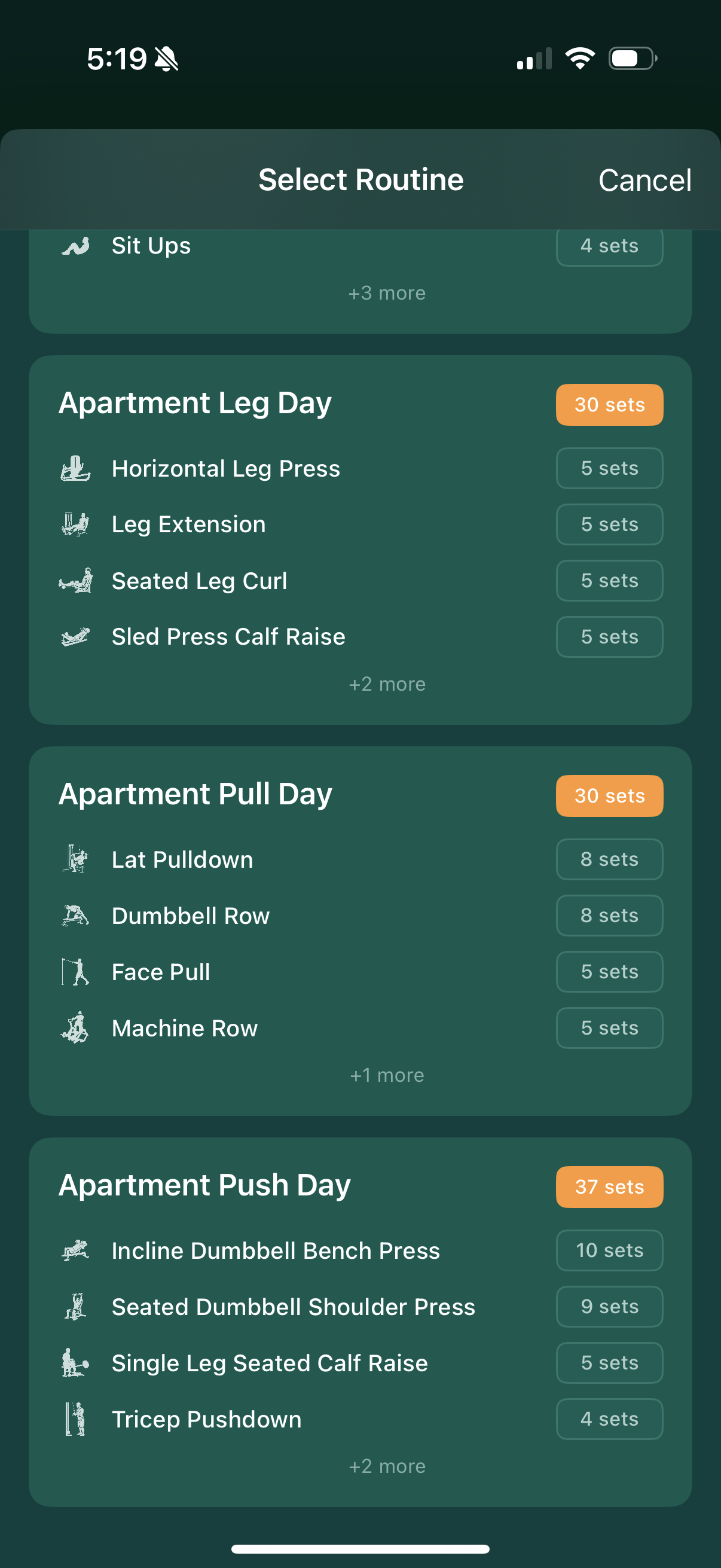Tap the 37 sets badge on Push Day
This screenshot has width=721, height=1568.
609,1186
